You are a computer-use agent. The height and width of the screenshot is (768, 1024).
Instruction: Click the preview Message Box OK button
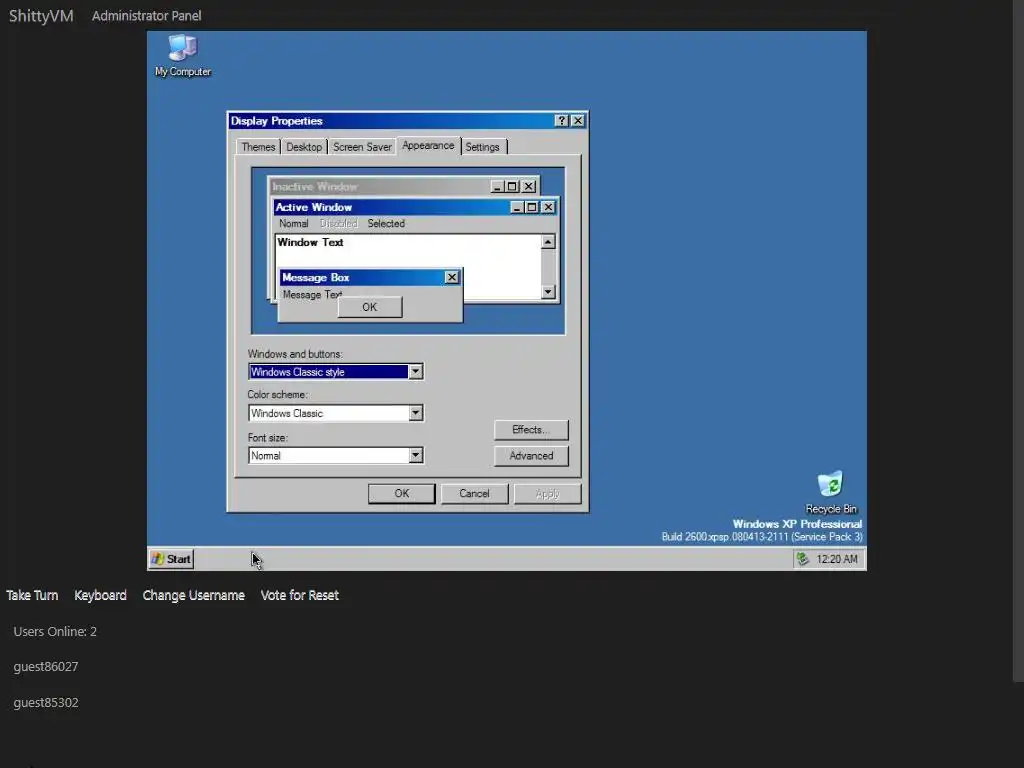click(x=370, y=307)
